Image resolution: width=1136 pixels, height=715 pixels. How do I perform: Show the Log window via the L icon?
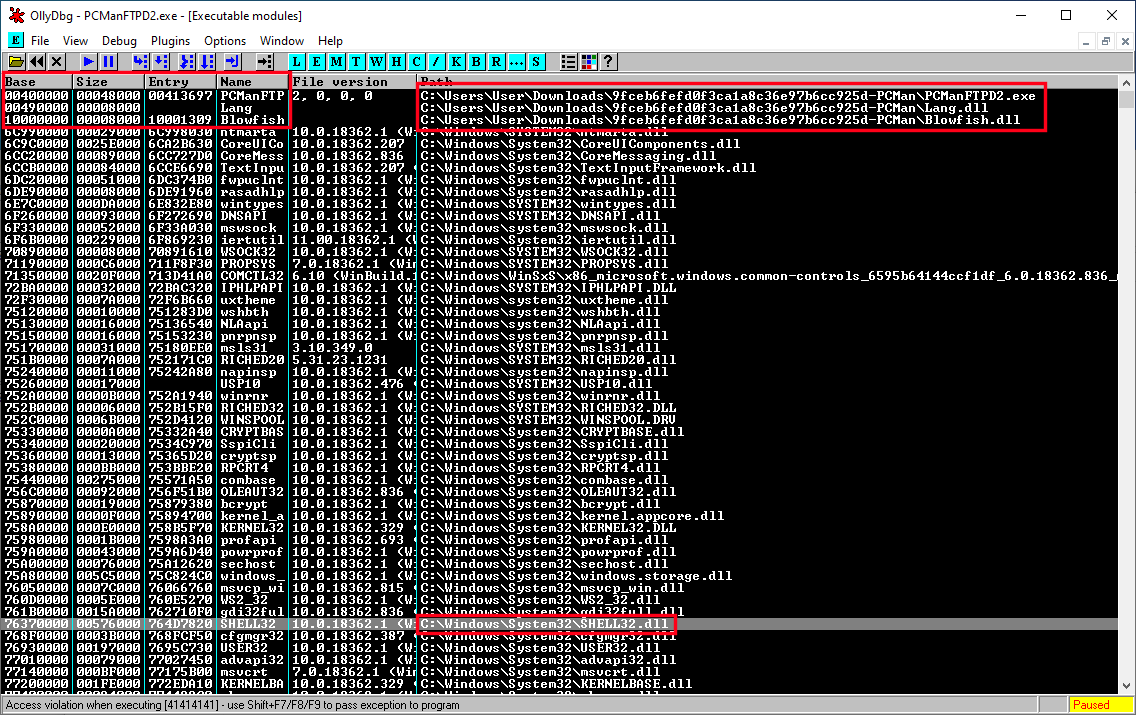click(296, 62)
